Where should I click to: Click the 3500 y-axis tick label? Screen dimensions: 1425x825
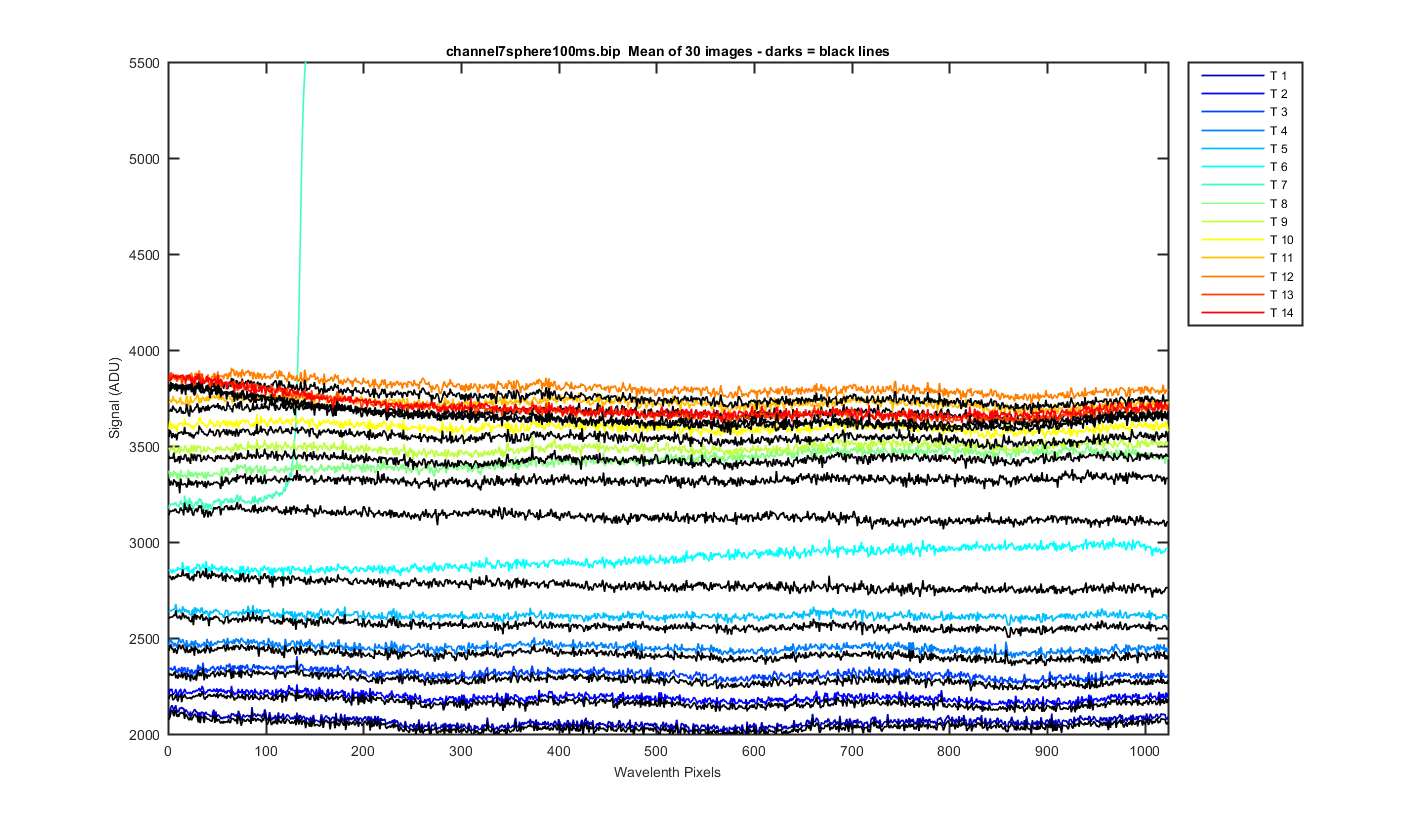[144, 447]
